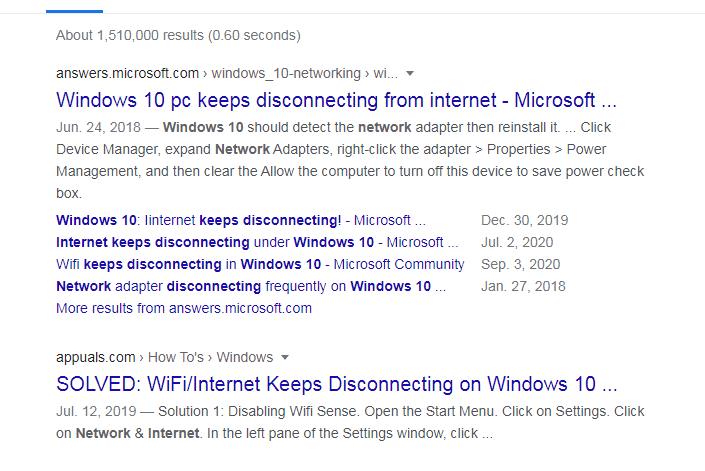Open 'Windows 10 pc keeps disconnecting from internet' result
705x471 pixels.
click(x=336, y=100)
